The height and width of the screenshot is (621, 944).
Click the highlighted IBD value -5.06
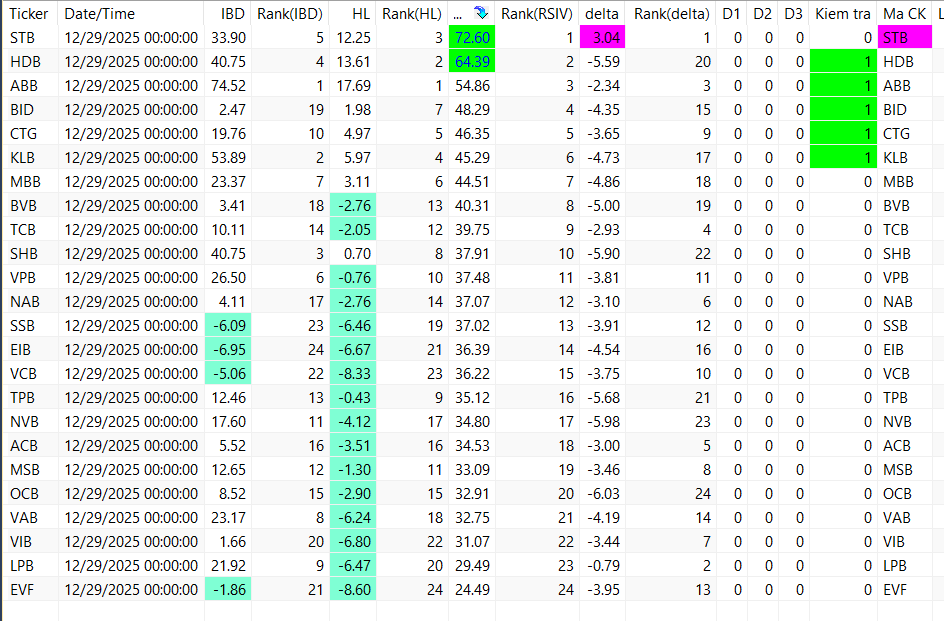coord(228,373)
